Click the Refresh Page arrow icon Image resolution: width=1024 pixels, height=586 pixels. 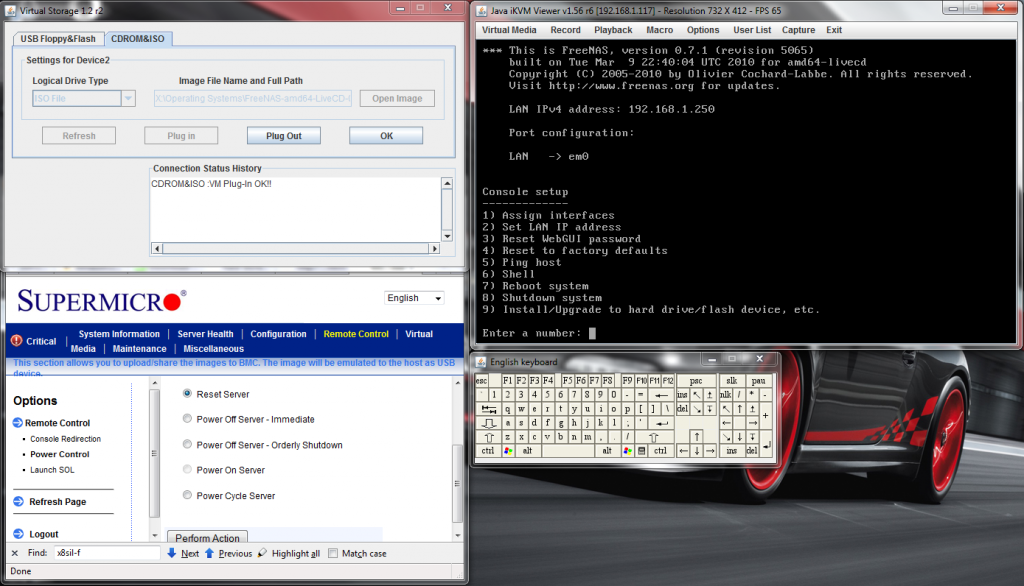tap(18, 502)
